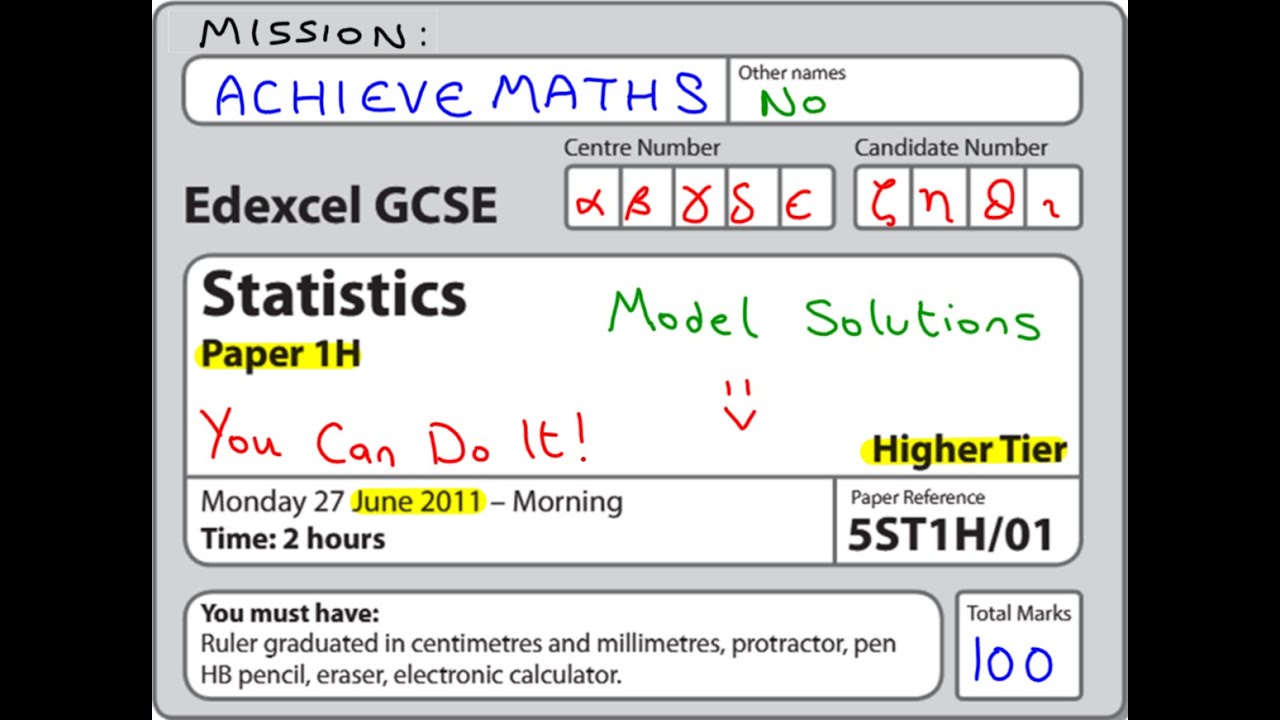Click the 'You must have:' heading
This screenshot has height=720, width=1280.
point(290,613)
